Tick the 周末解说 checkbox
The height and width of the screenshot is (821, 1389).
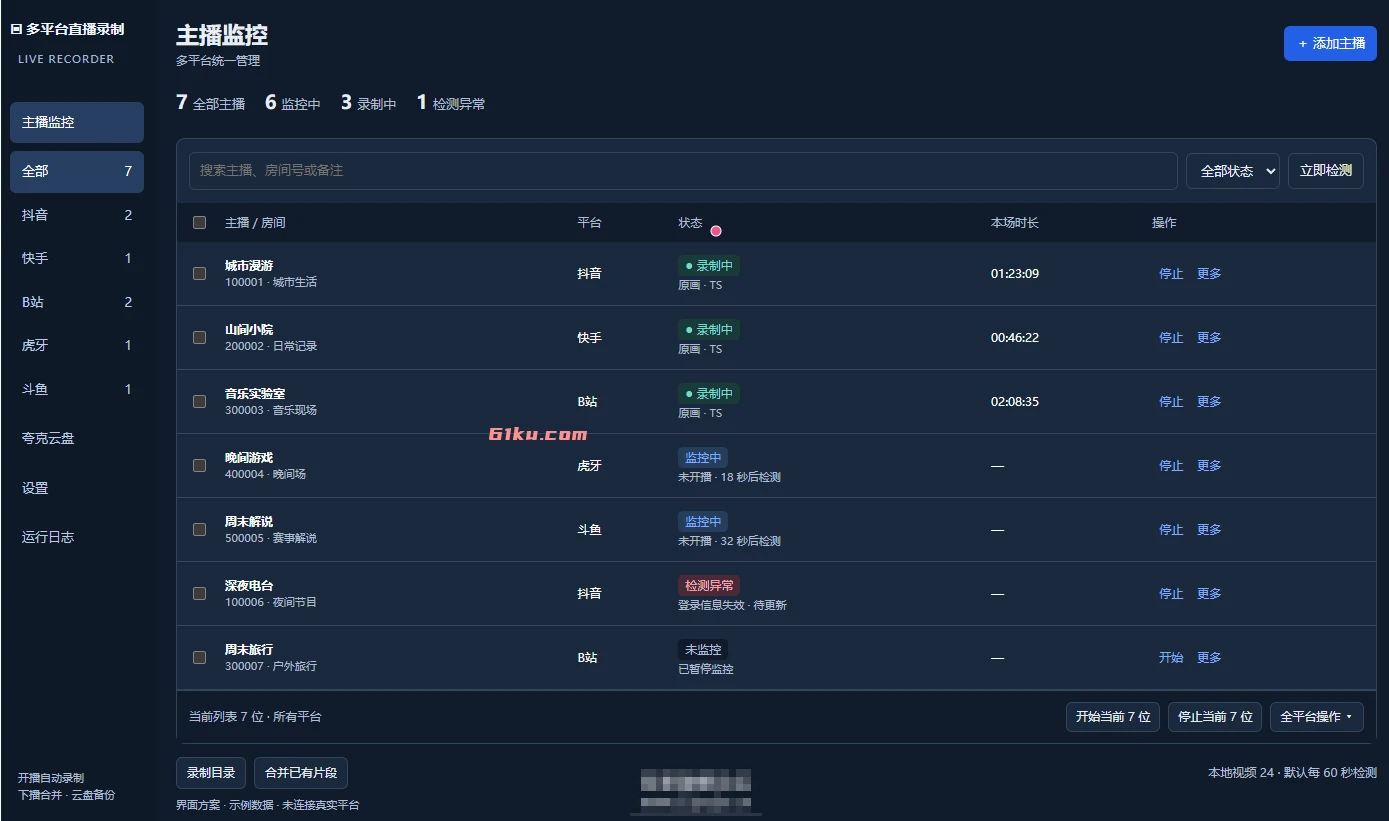click(200, 530)
